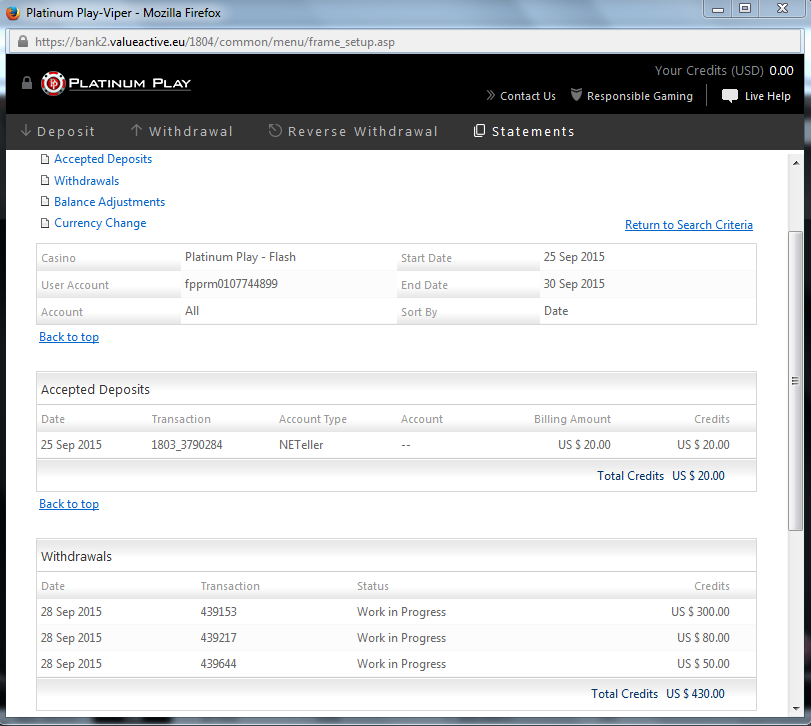Click the Withdrawal up-arrow icon
Screen dimensions: 811x726
[x=136, y=130]
